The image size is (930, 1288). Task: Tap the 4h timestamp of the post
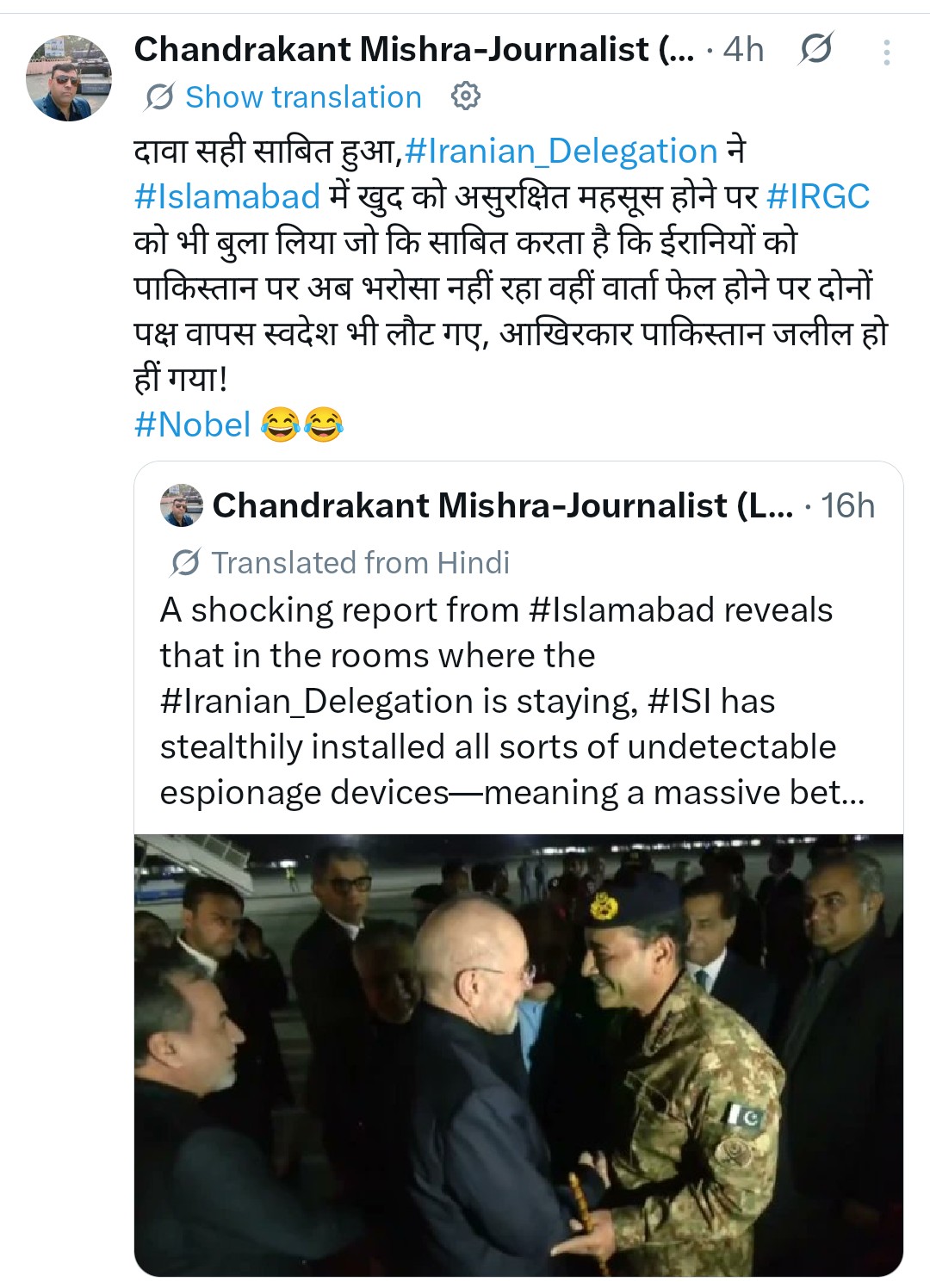click(x=743, y=50)
